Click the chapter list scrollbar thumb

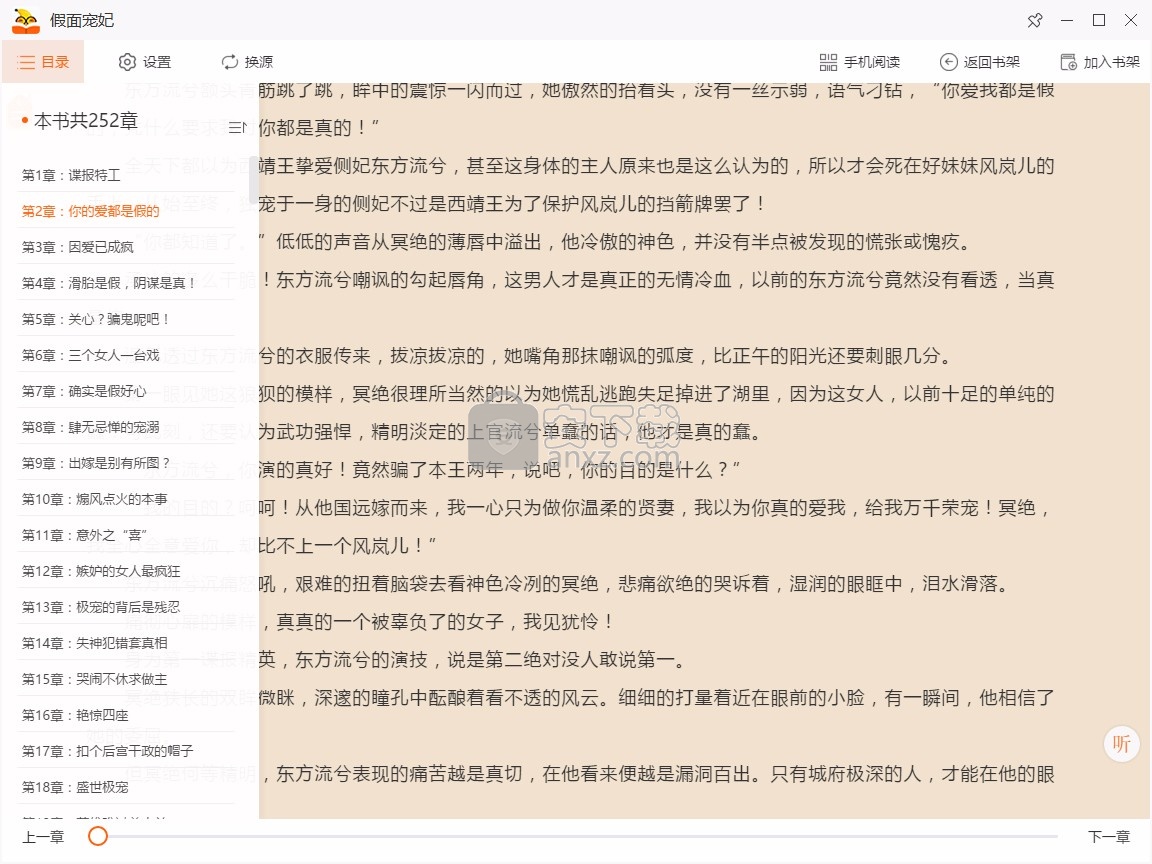(x=253, y=179)
